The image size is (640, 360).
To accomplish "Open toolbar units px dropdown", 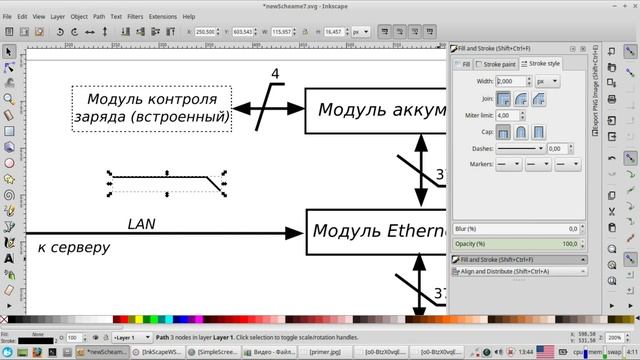I will (x=361, y=32).
